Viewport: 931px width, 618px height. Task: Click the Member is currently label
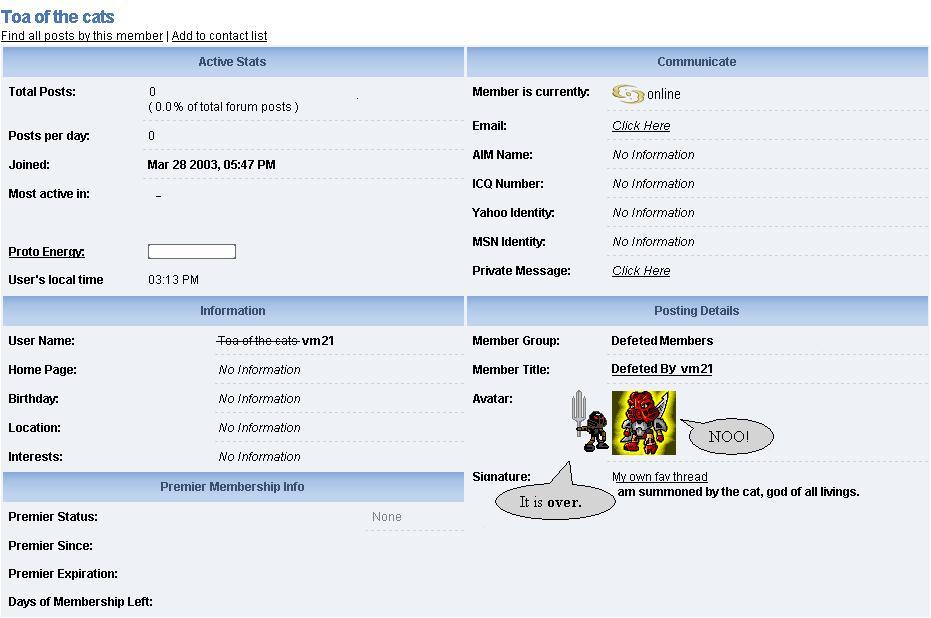click(x=531, y=92)
